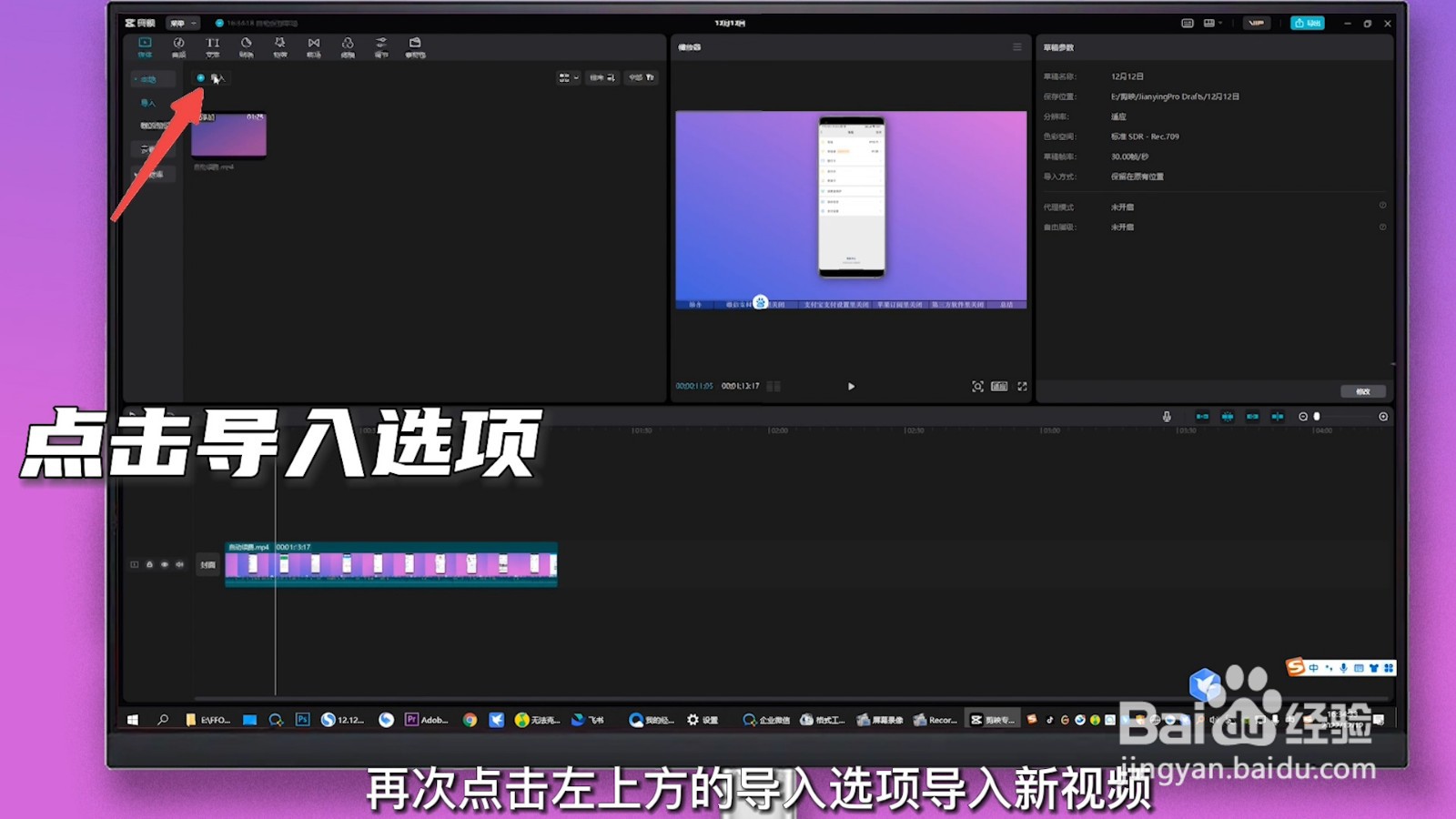1456x819 pixels.
Task: Expand the player panel options menu
Action: (1016, 47)
